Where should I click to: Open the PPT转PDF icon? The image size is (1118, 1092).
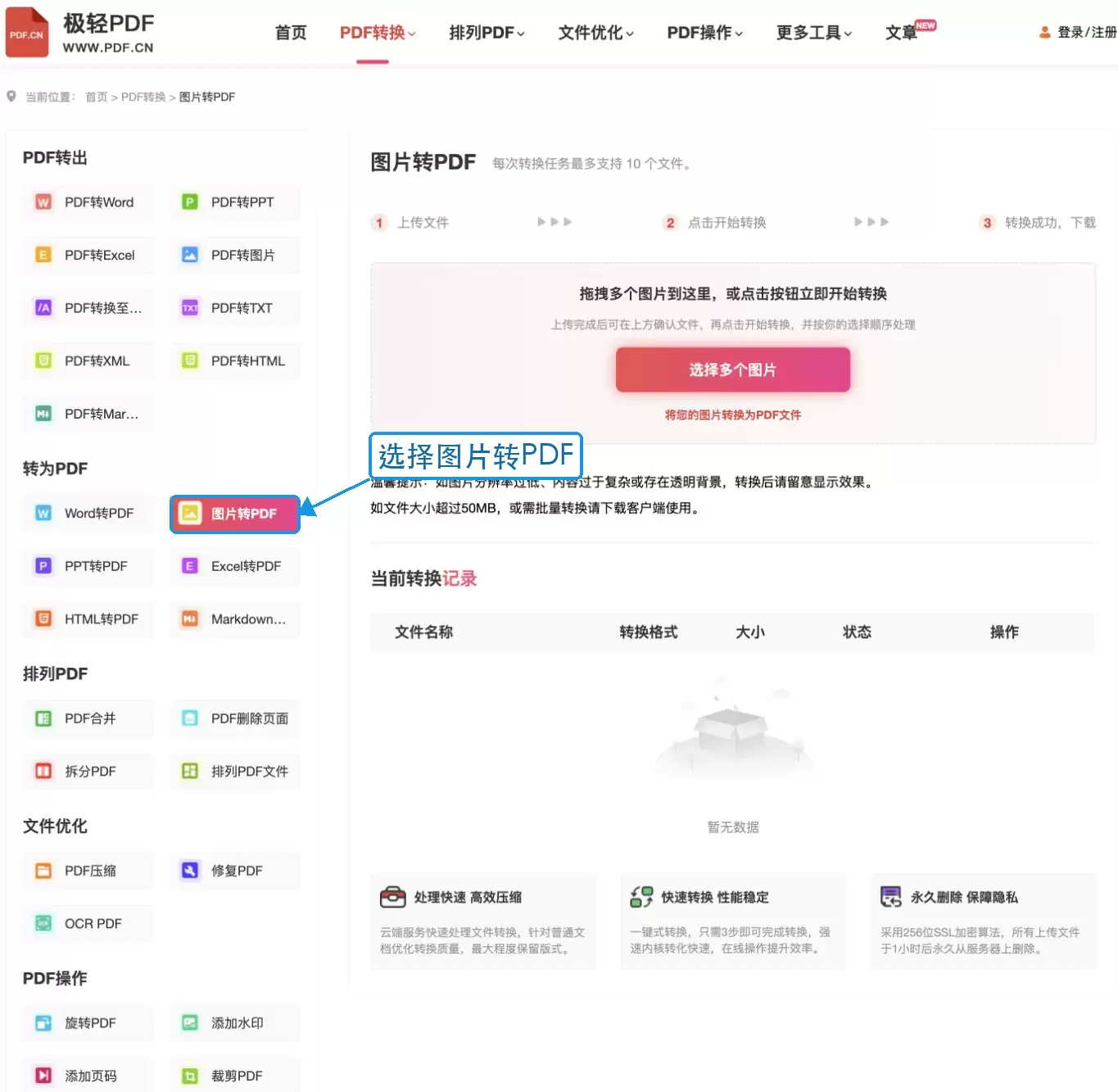[x=43, y=566]
